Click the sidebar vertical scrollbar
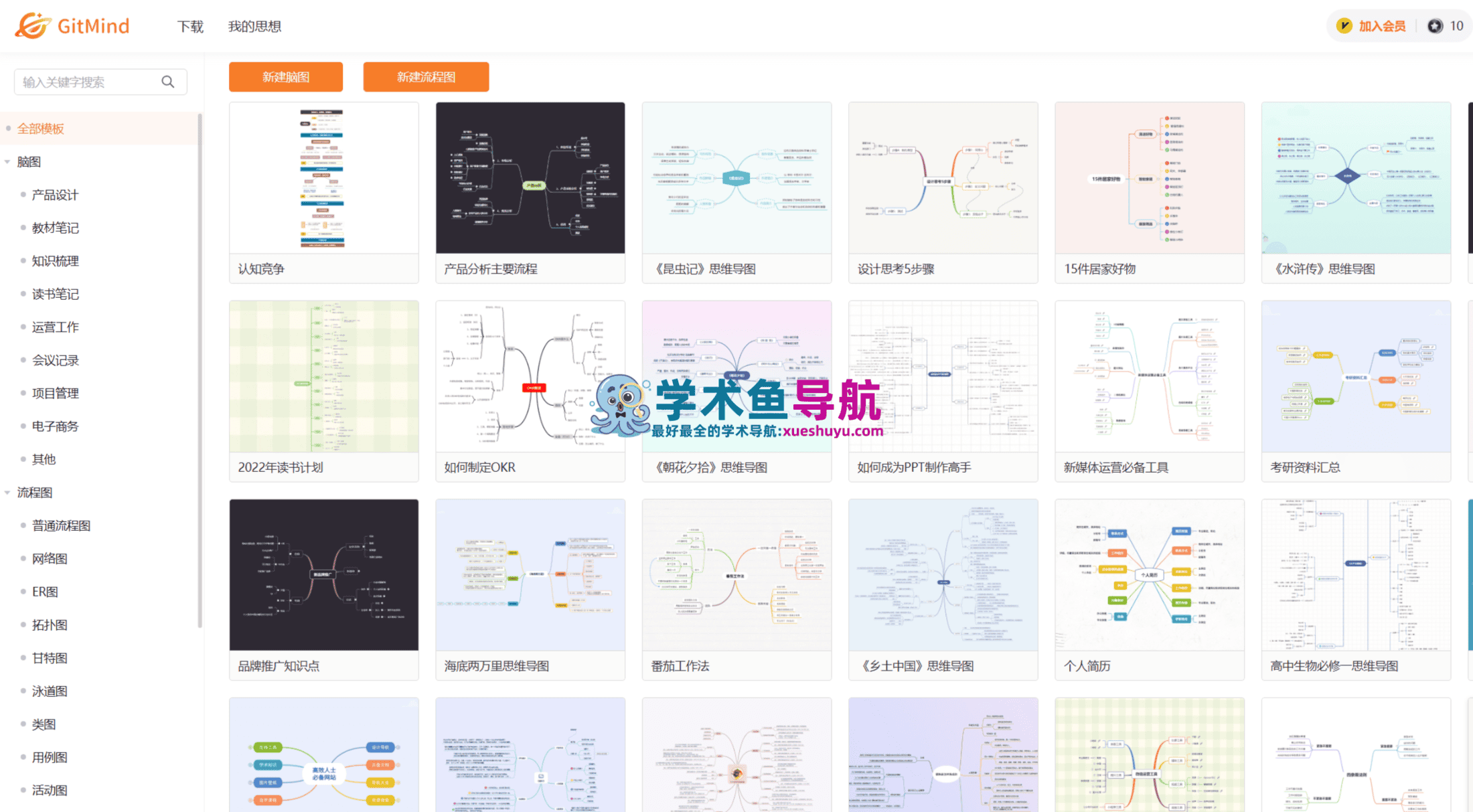This screenshot has height=812, width=1473. pyautogui.click(x=200, y=372)
